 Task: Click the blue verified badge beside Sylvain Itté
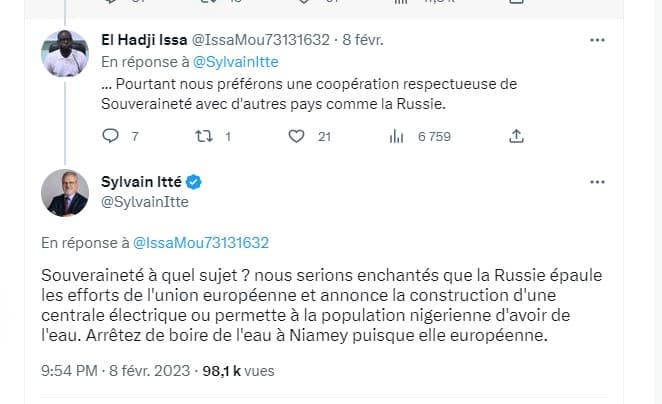tap(196, 182)
